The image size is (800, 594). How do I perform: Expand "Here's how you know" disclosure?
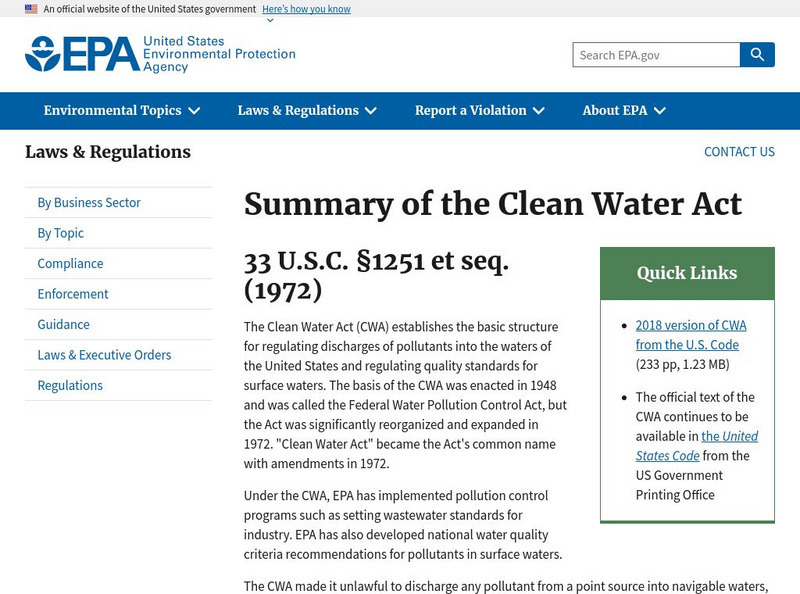(306, 9)
